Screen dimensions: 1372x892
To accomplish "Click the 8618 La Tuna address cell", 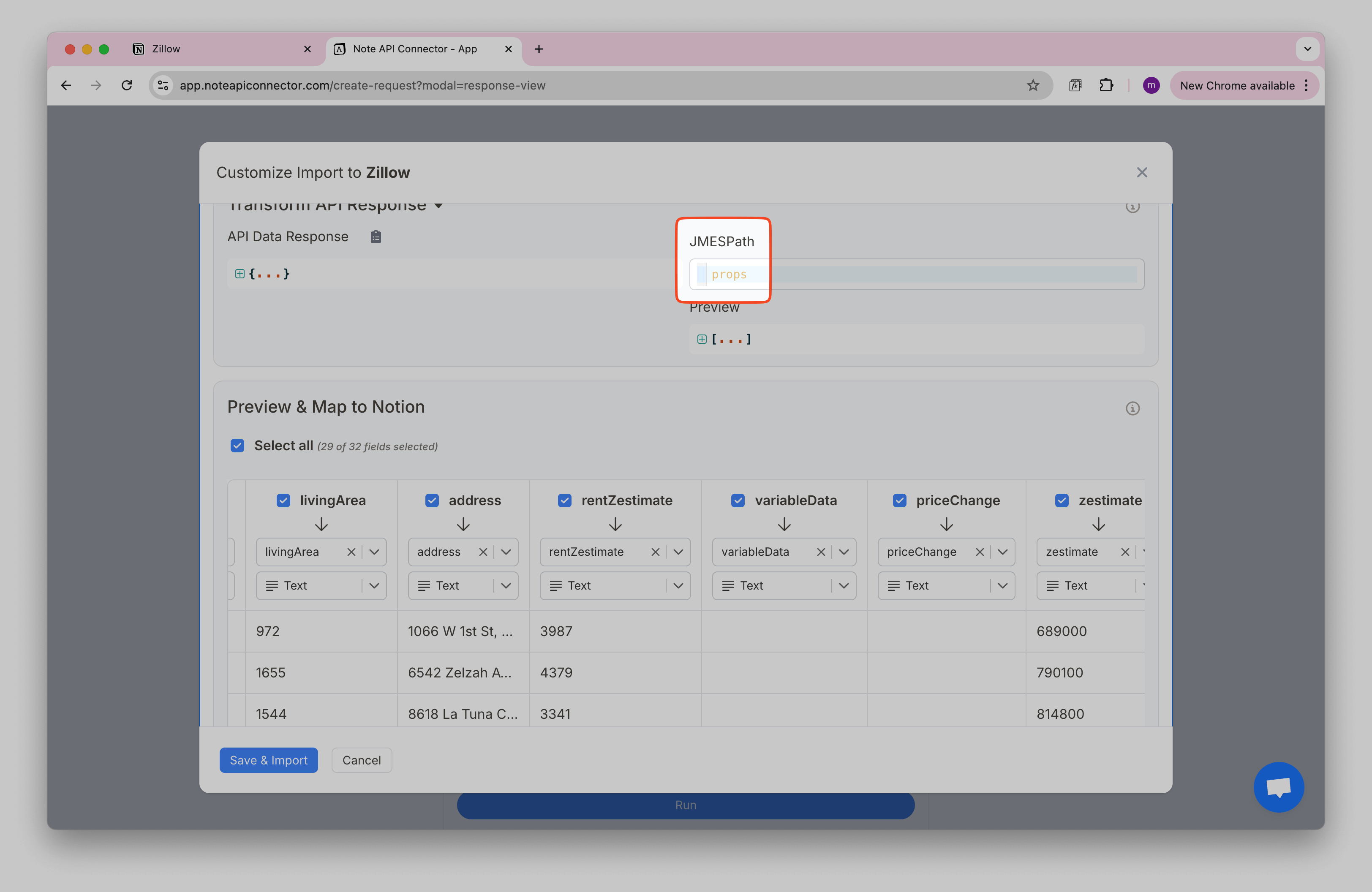I will click(463, 713).
